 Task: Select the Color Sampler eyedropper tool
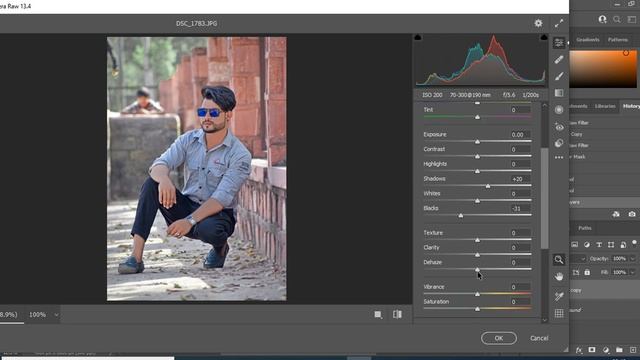click(x=559, y=296)
